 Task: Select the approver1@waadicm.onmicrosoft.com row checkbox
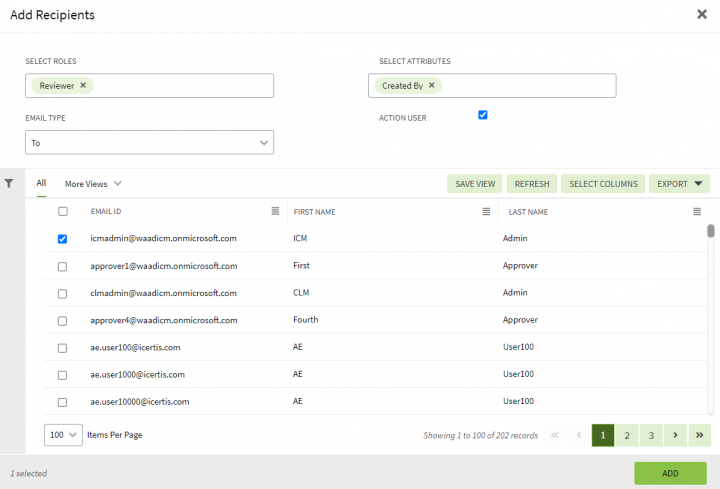[x=63, y=267]
